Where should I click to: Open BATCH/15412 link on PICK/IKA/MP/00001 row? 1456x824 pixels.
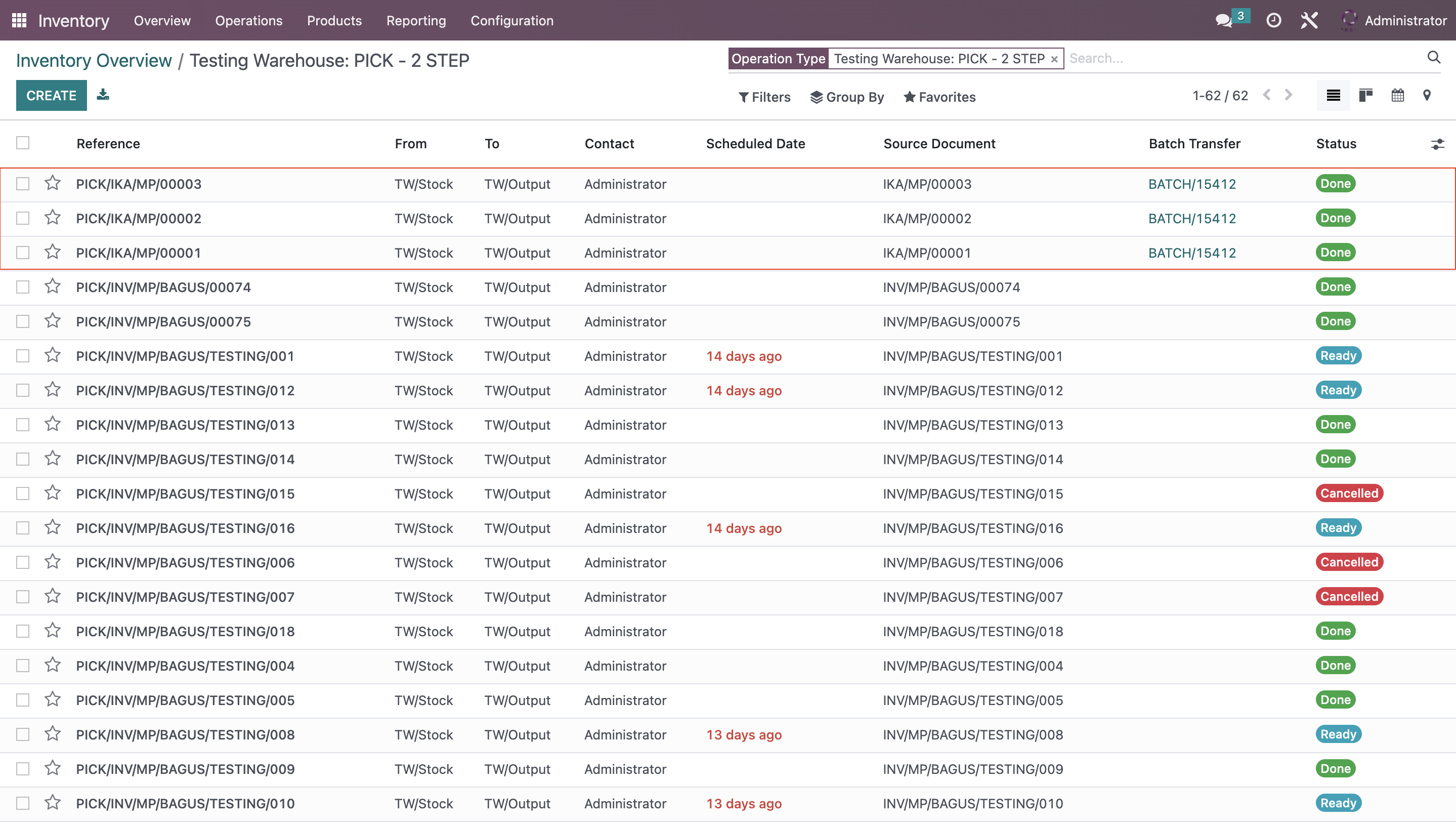click(1192, 253)
